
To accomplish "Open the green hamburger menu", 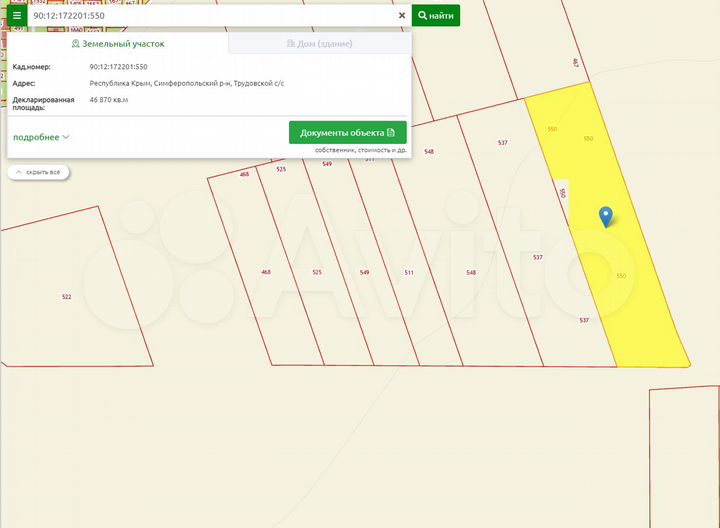I will pyautogui.click(x=17, y=16).
